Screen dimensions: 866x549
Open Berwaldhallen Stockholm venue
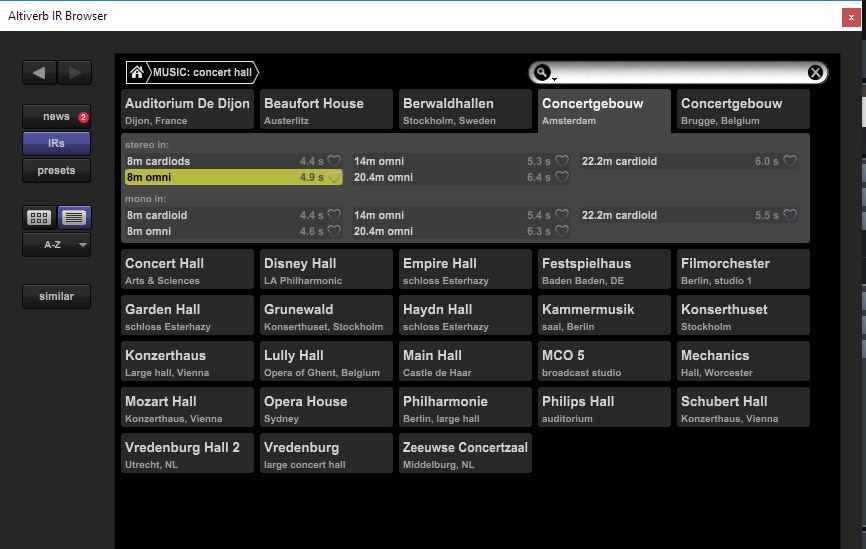(465, 109)
